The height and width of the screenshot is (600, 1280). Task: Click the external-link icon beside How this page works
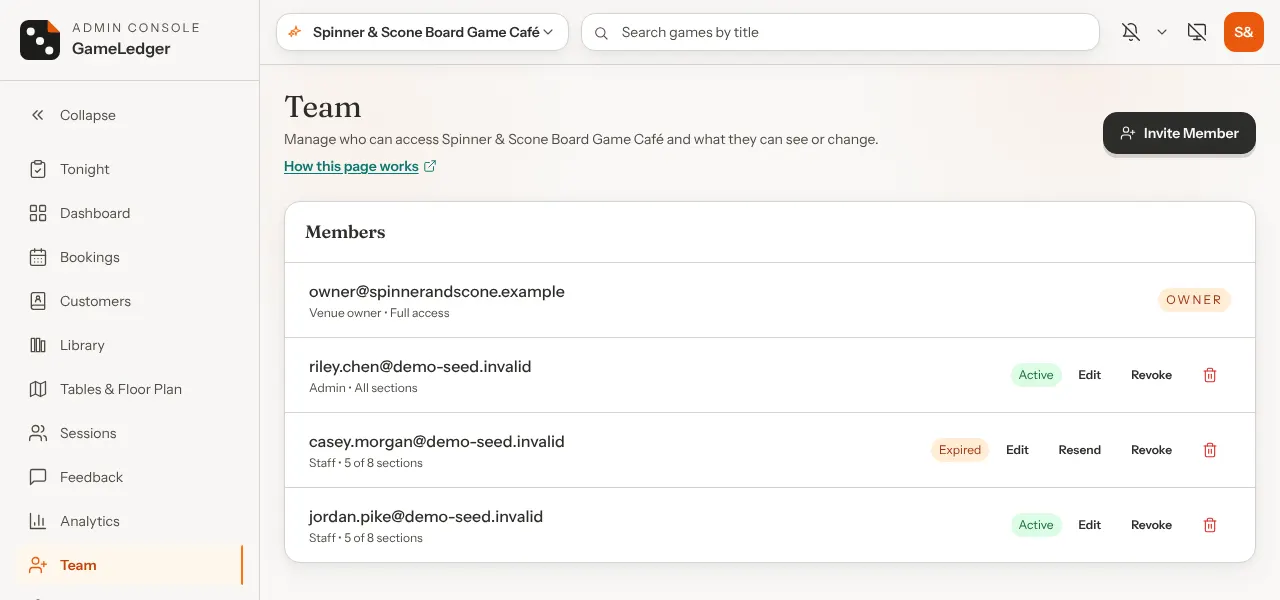pyautogui.click(x=430, y=166)
